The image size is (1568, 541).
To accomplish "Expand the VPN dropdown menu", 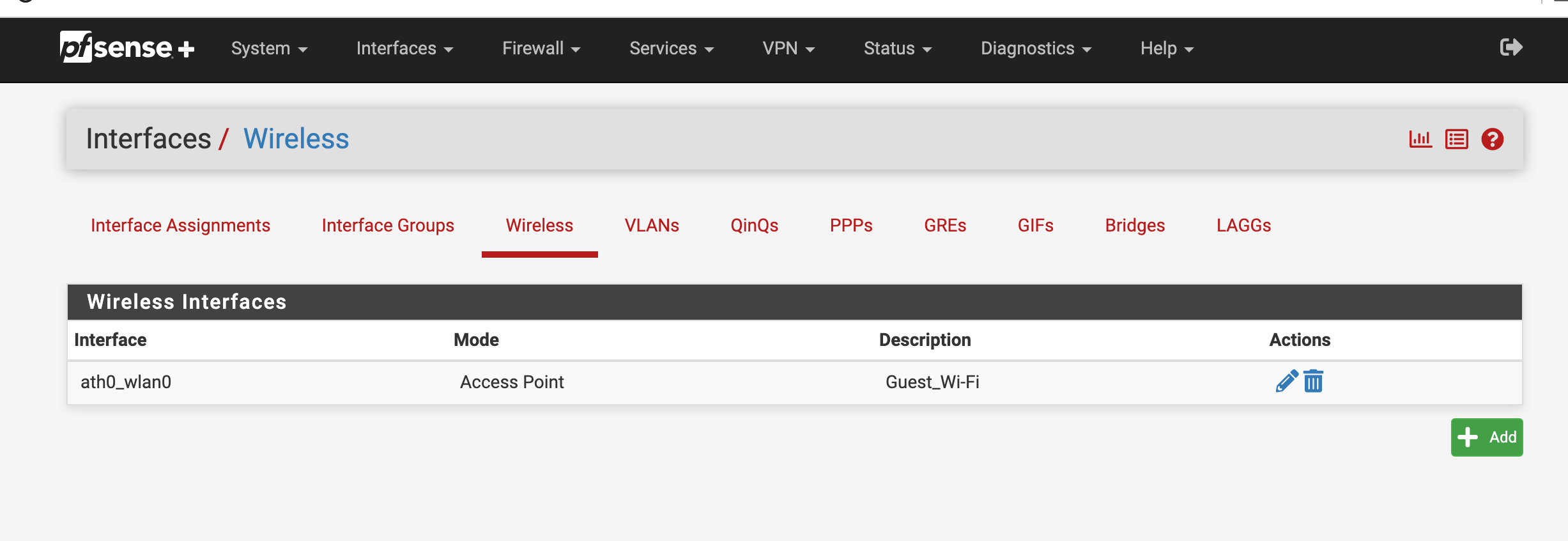I will tap(788, 49).
